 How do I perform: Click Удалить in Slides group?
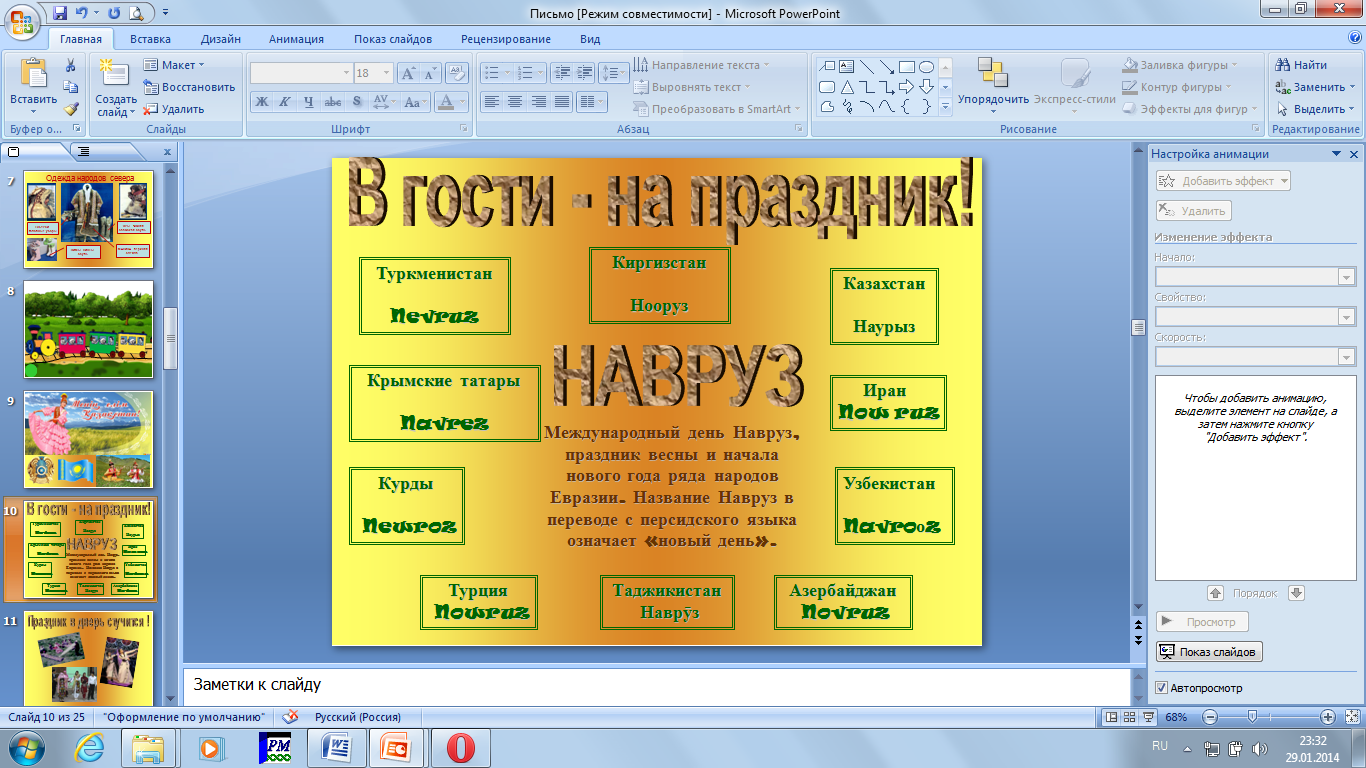(174, 109)
